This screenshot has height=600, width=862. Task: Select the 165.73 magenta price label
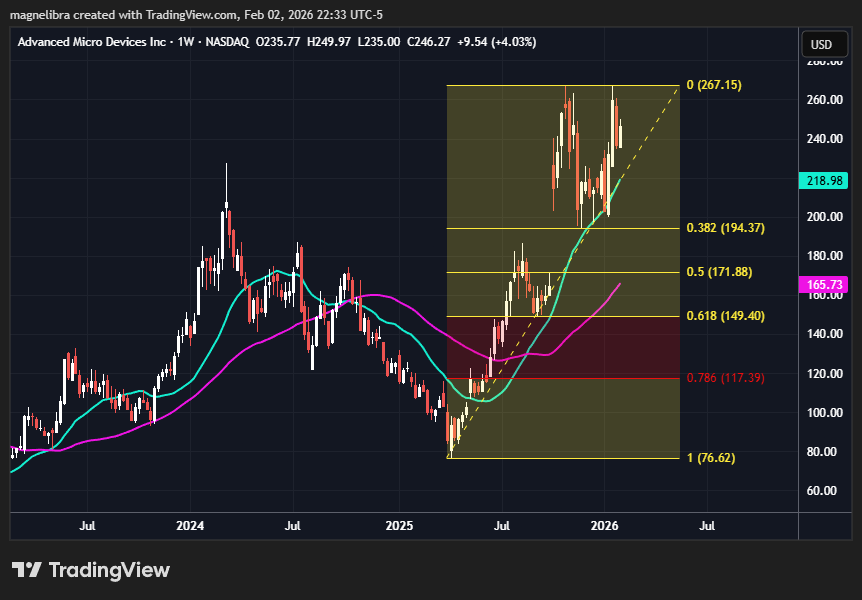coord(824,285)
